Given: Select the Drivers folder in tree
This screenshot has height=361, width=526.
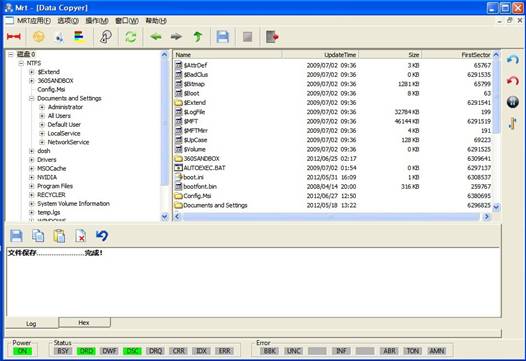Looking at the screenshot, I should click(x=47, y=160).
